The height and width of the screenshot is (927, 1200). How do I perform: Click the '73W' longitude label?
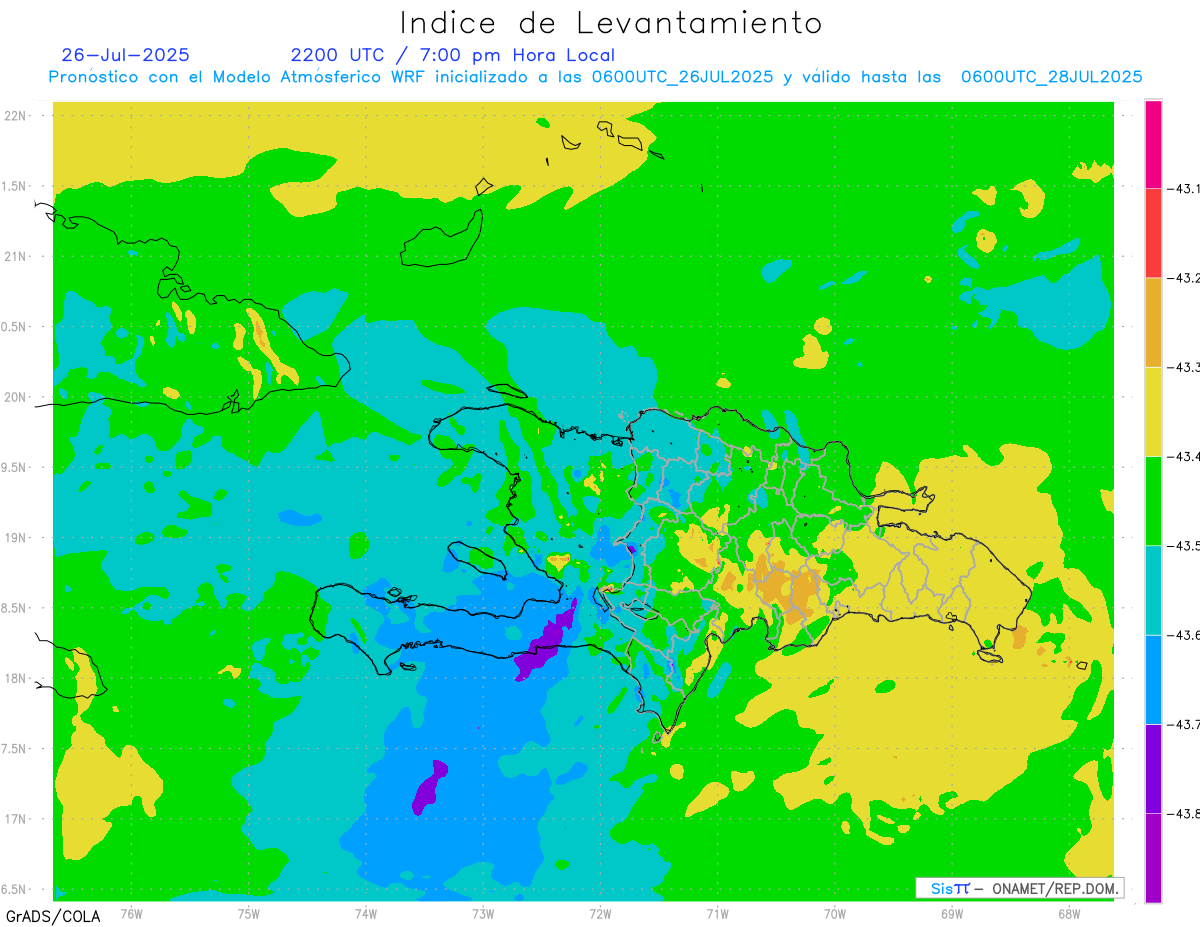point(483,913)
